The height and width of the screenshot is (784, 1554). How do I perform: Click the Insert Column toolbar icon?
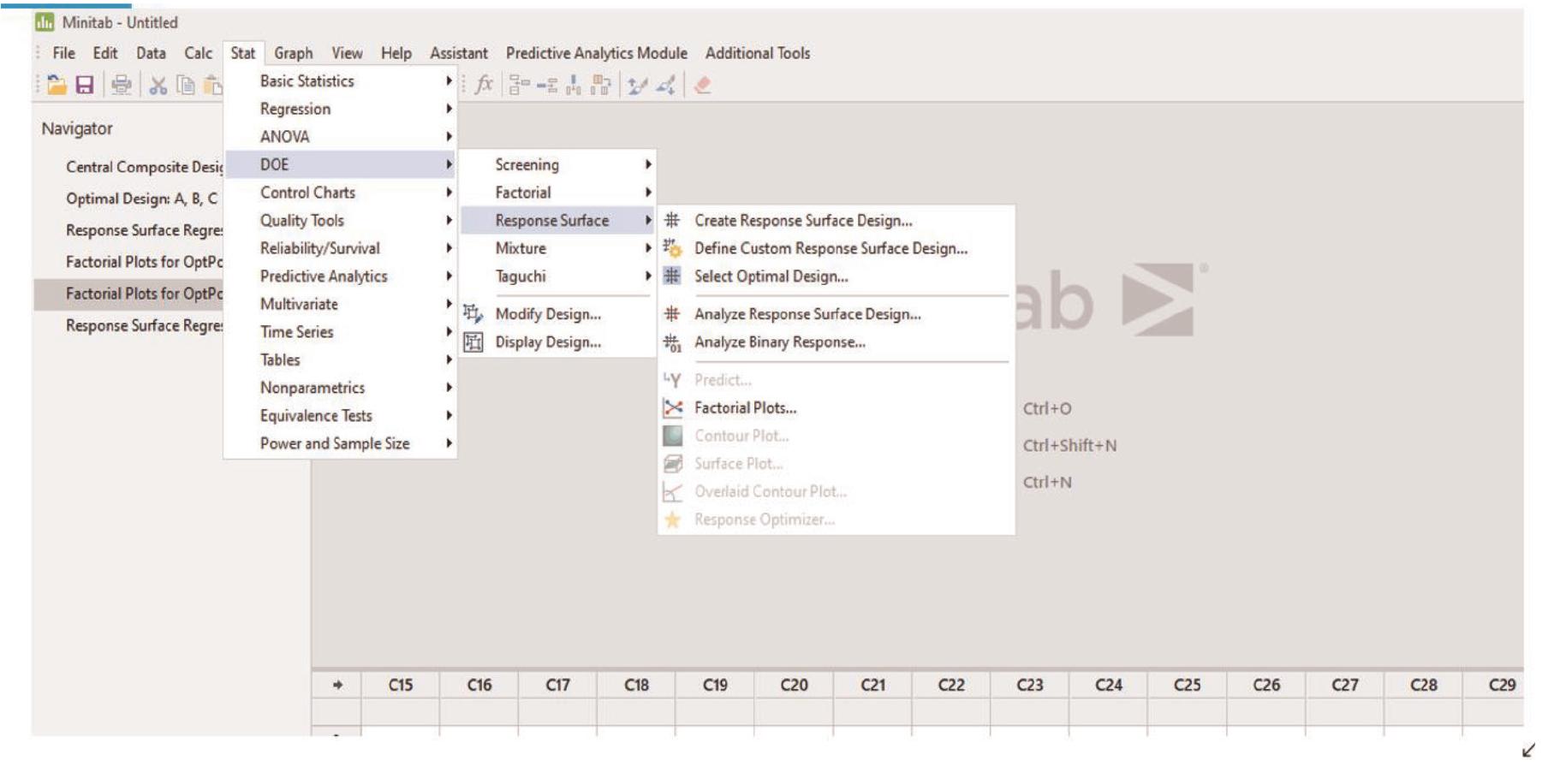[573, 85]
